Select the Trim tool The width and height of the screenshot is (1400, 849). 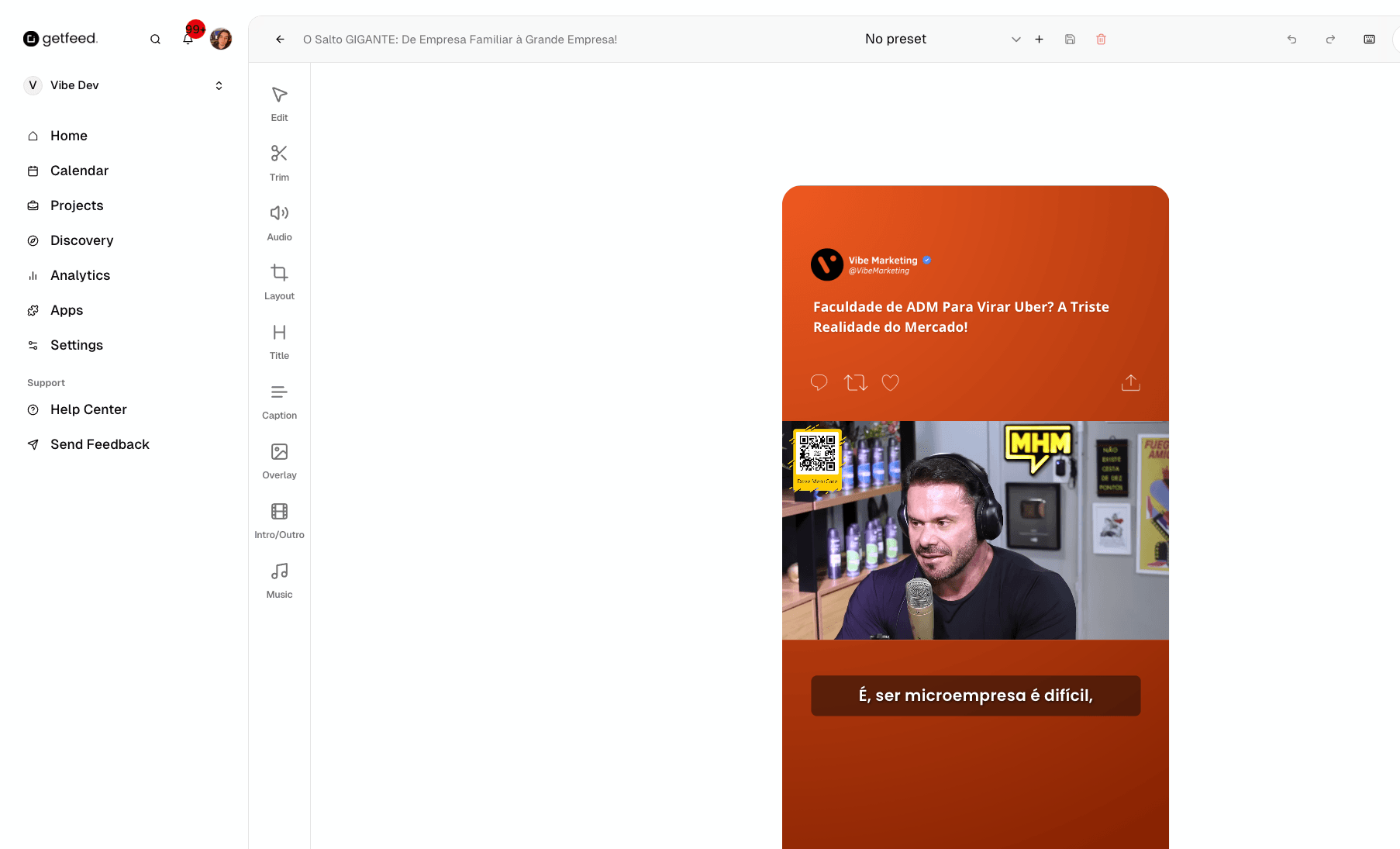point(279,161)
